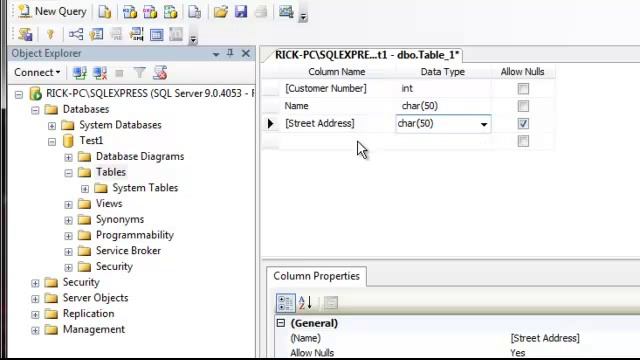The width and height of the screenshot is (640, 360).
Task: Save the table with the floppy disk icon
Action: (x=241, y=12)
